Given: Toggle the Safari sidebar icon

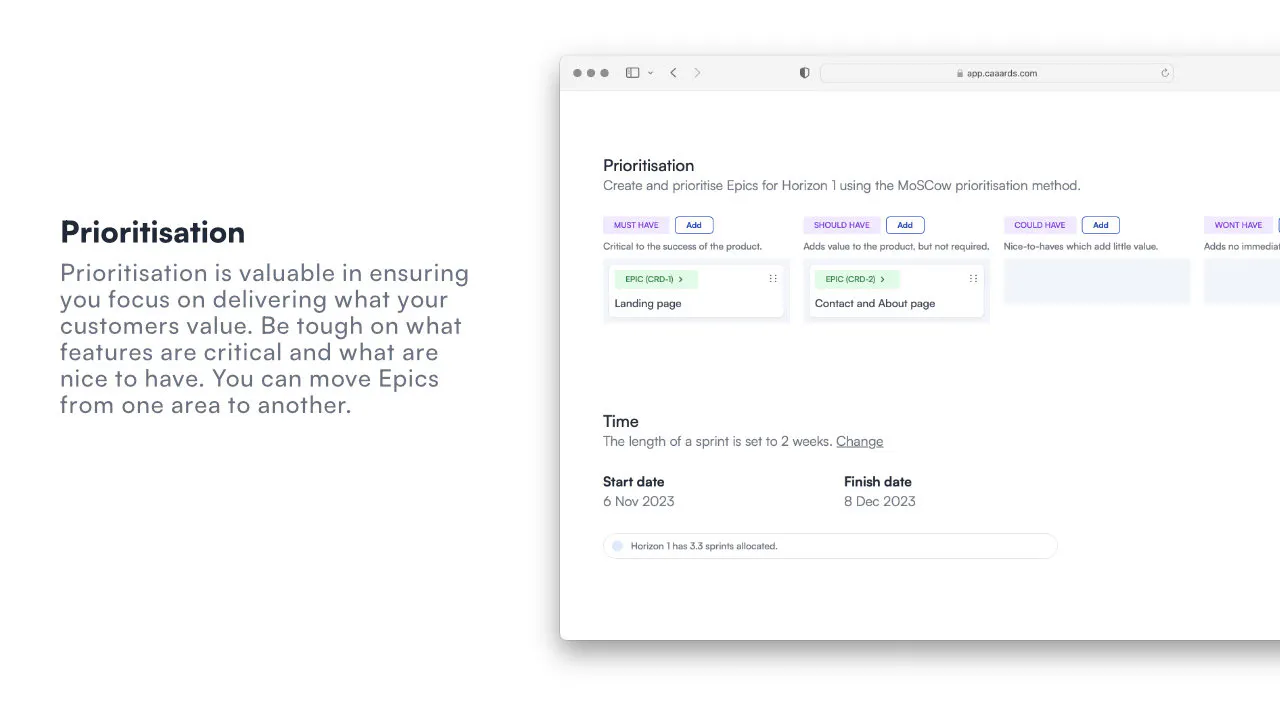Looking at the screenshot, I should [x=632, y=73].
